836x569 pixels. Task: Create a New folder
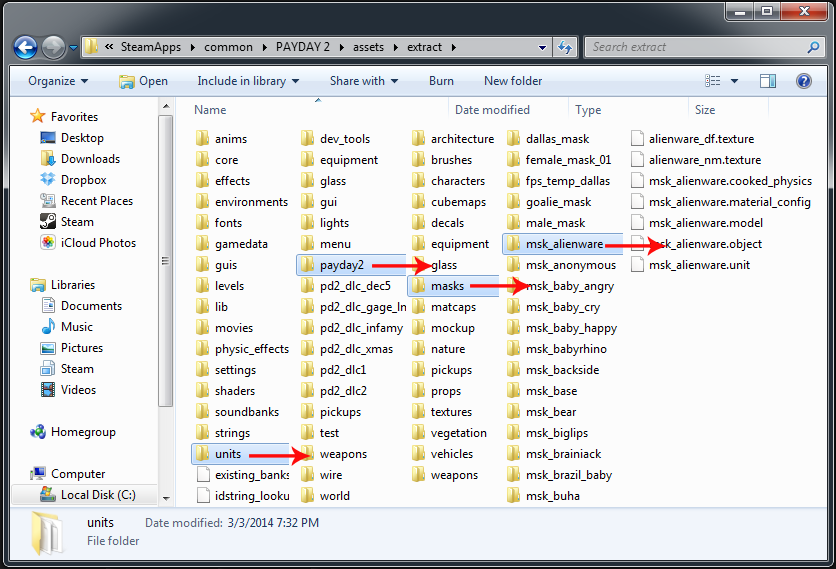coord(513,81)
